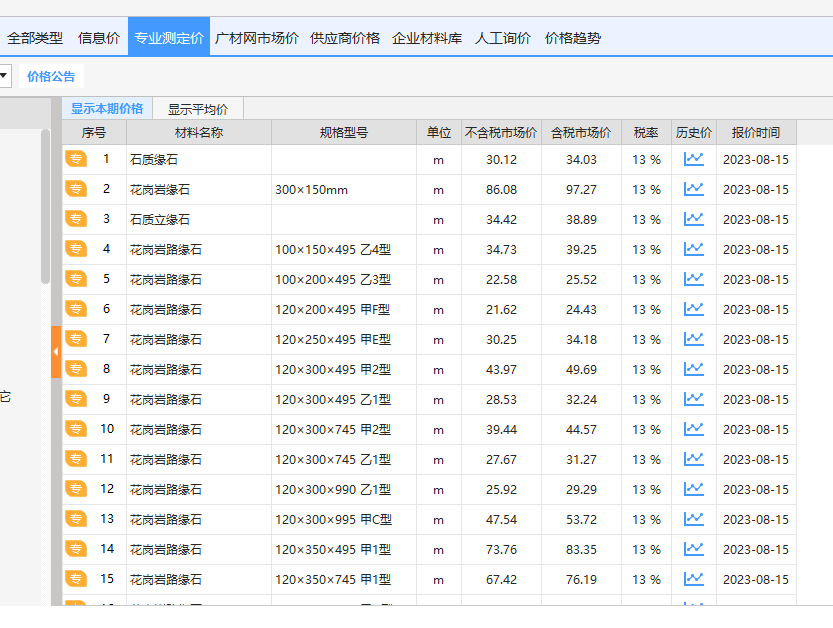The width and height of the screenshot is (833, 628).
Task: Select tax-included price 83.35
Action: (581, 549)
